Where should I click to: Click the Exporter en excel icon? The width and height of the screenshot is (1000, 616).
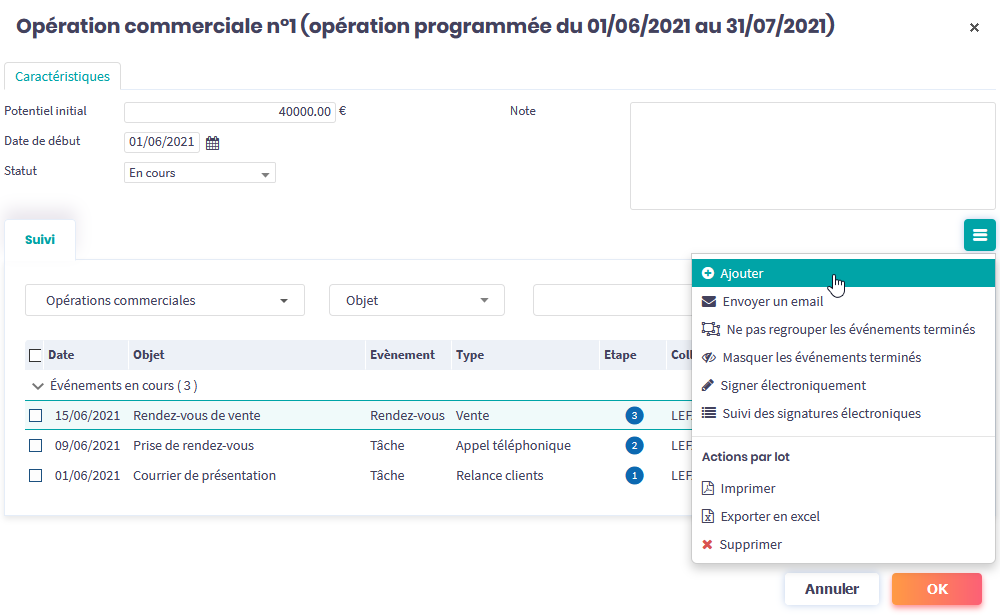click(x=708, y=517)
